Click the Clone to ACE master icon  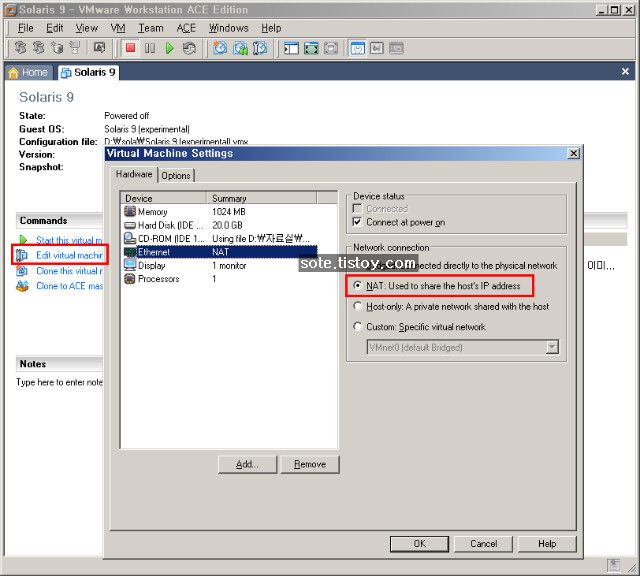[22, 286]
